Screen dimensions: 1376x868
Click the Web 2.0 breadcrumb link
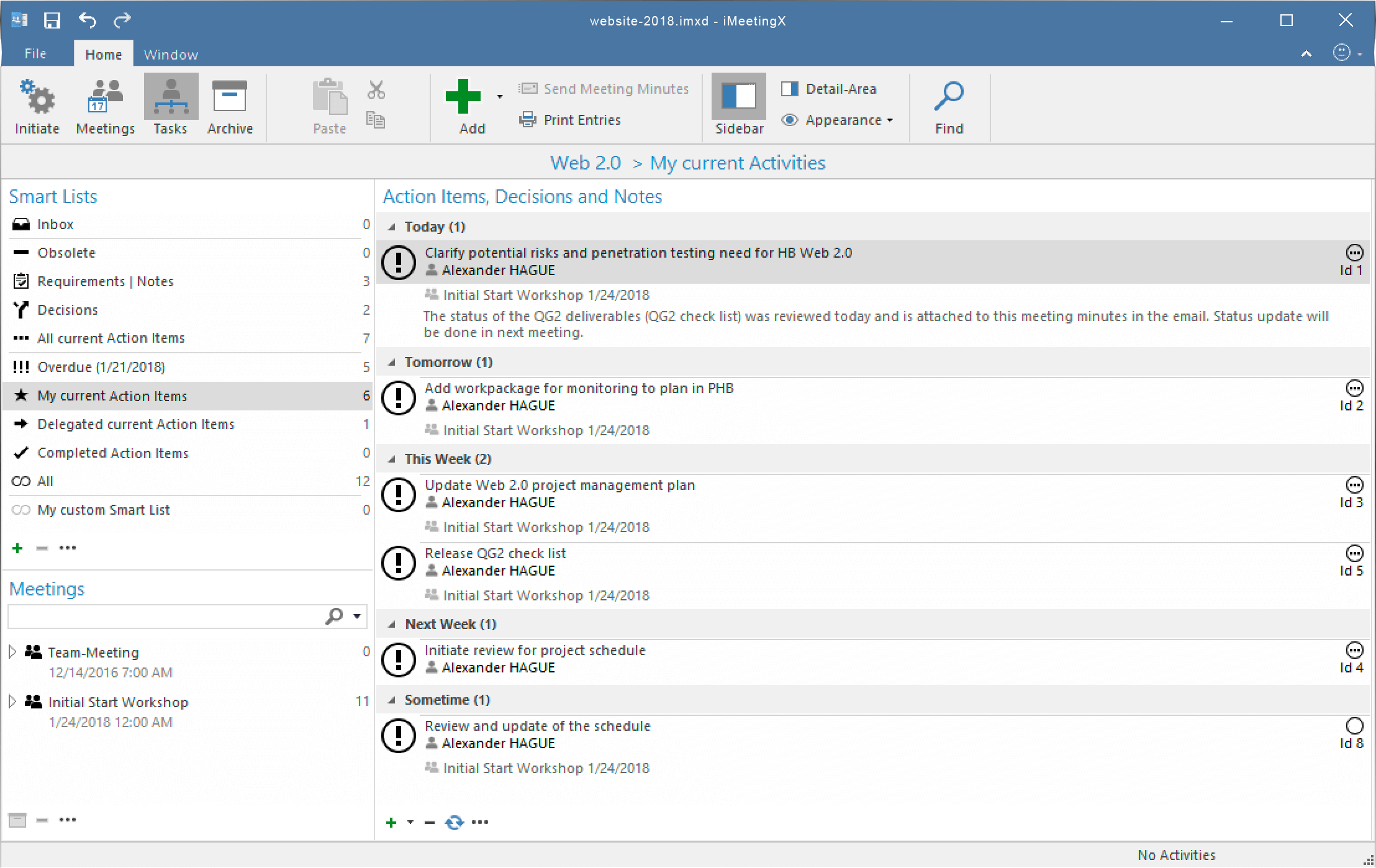pyautogui.click(x=585, y=163)
